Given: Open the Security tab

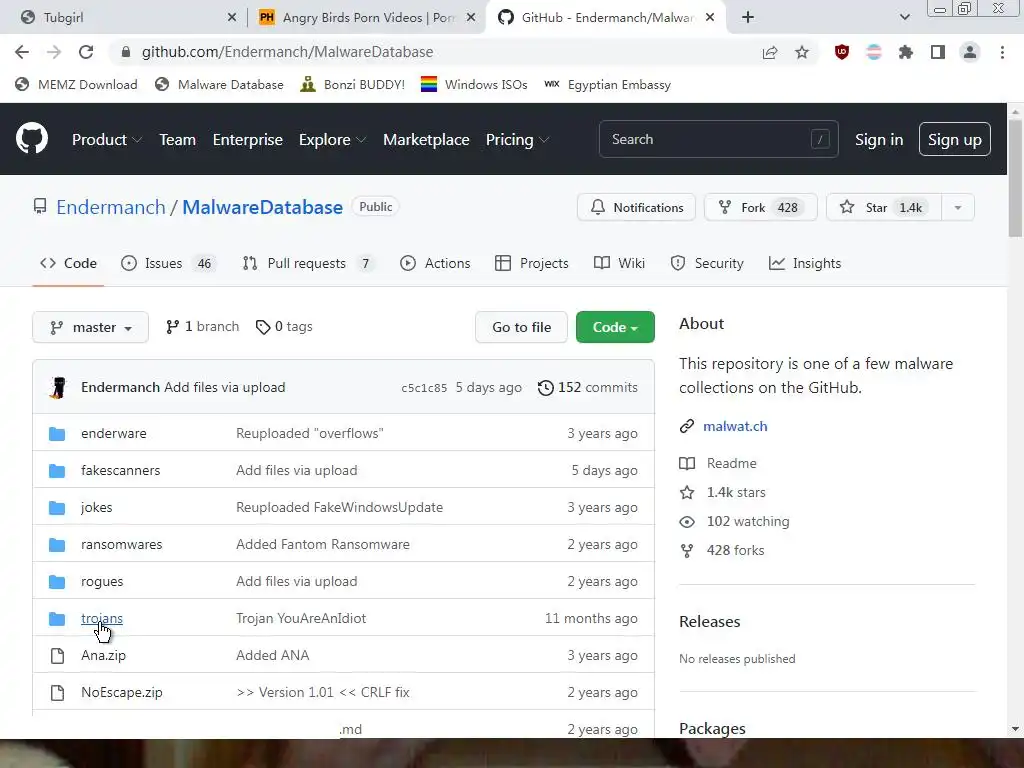Looking at the screenshot, I should [707, 263].
